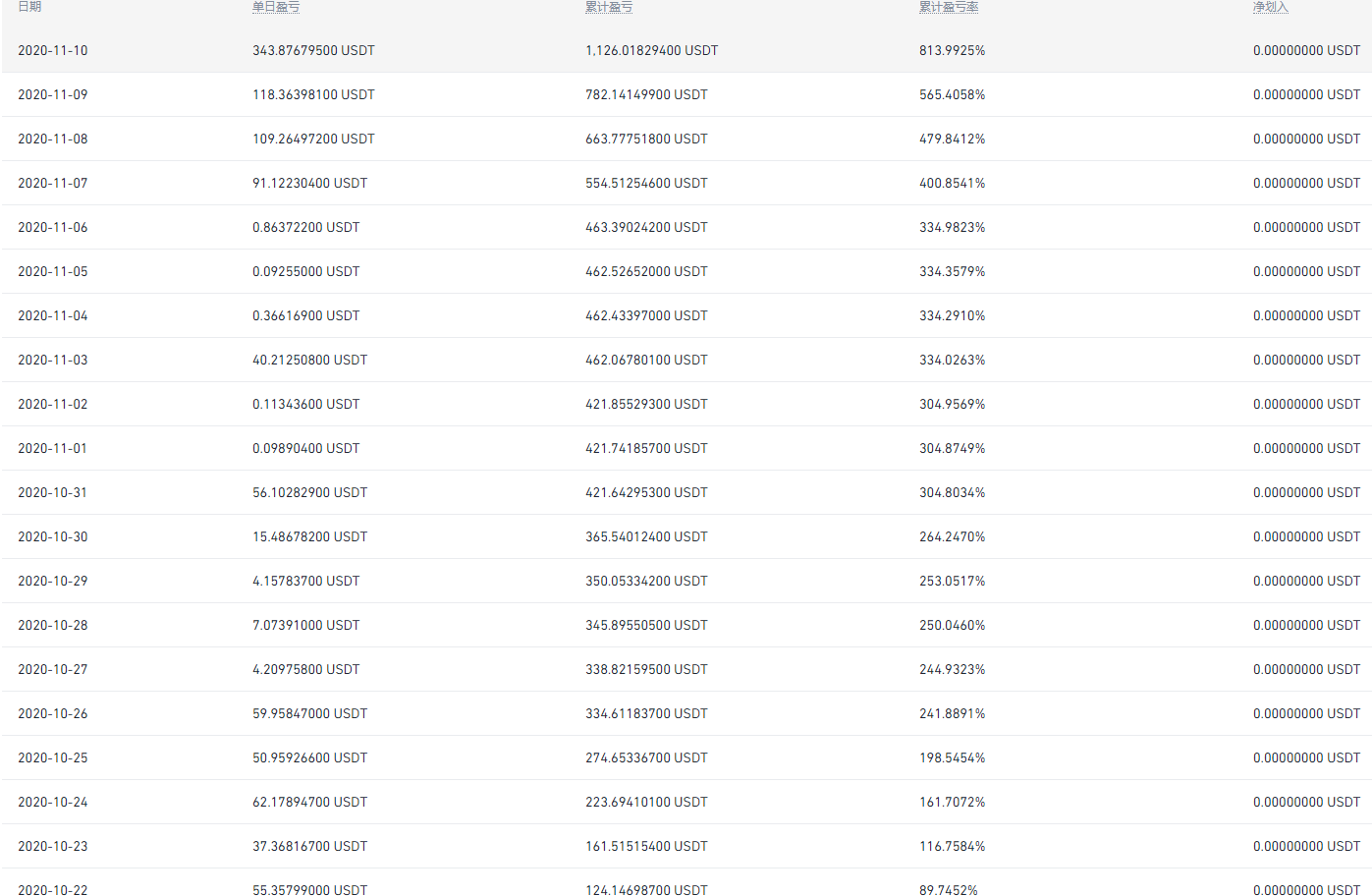Screen dimensions: 1372x896
Task: Select the 2020-11-02 date cell
Action: click(53, 404)
